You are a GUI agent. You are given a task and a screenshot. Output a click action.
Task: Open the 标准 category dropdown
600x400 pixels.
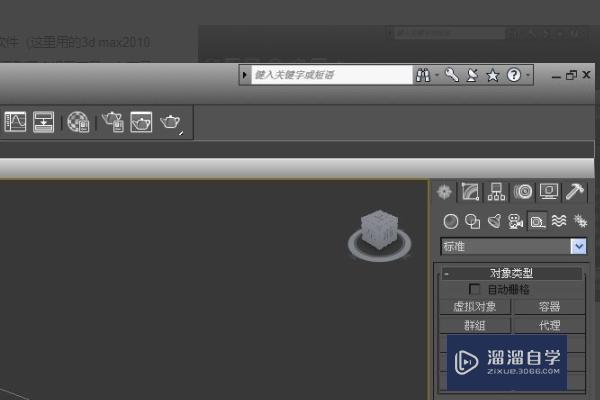tap(514, 247)
